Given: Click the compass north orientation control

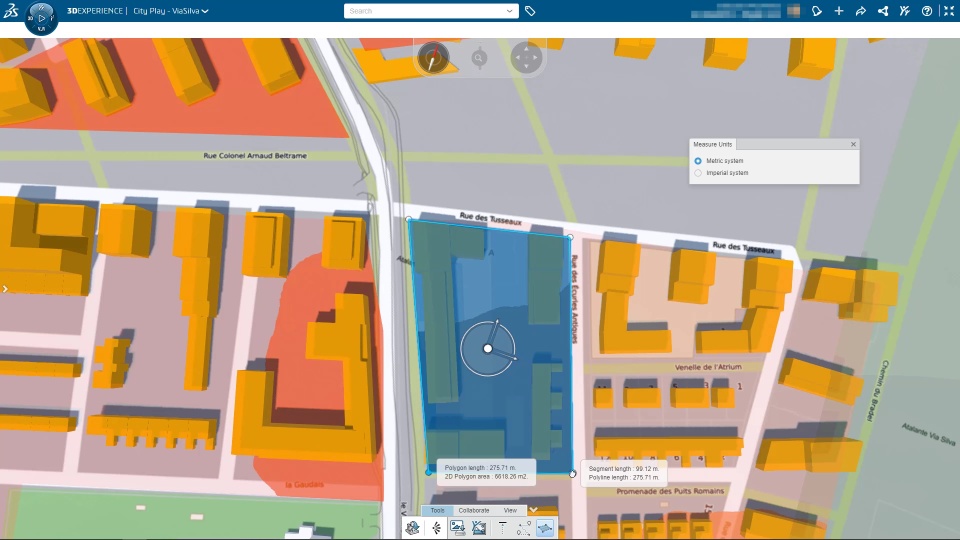Looking at the screenshot, I should pos(433,58).
